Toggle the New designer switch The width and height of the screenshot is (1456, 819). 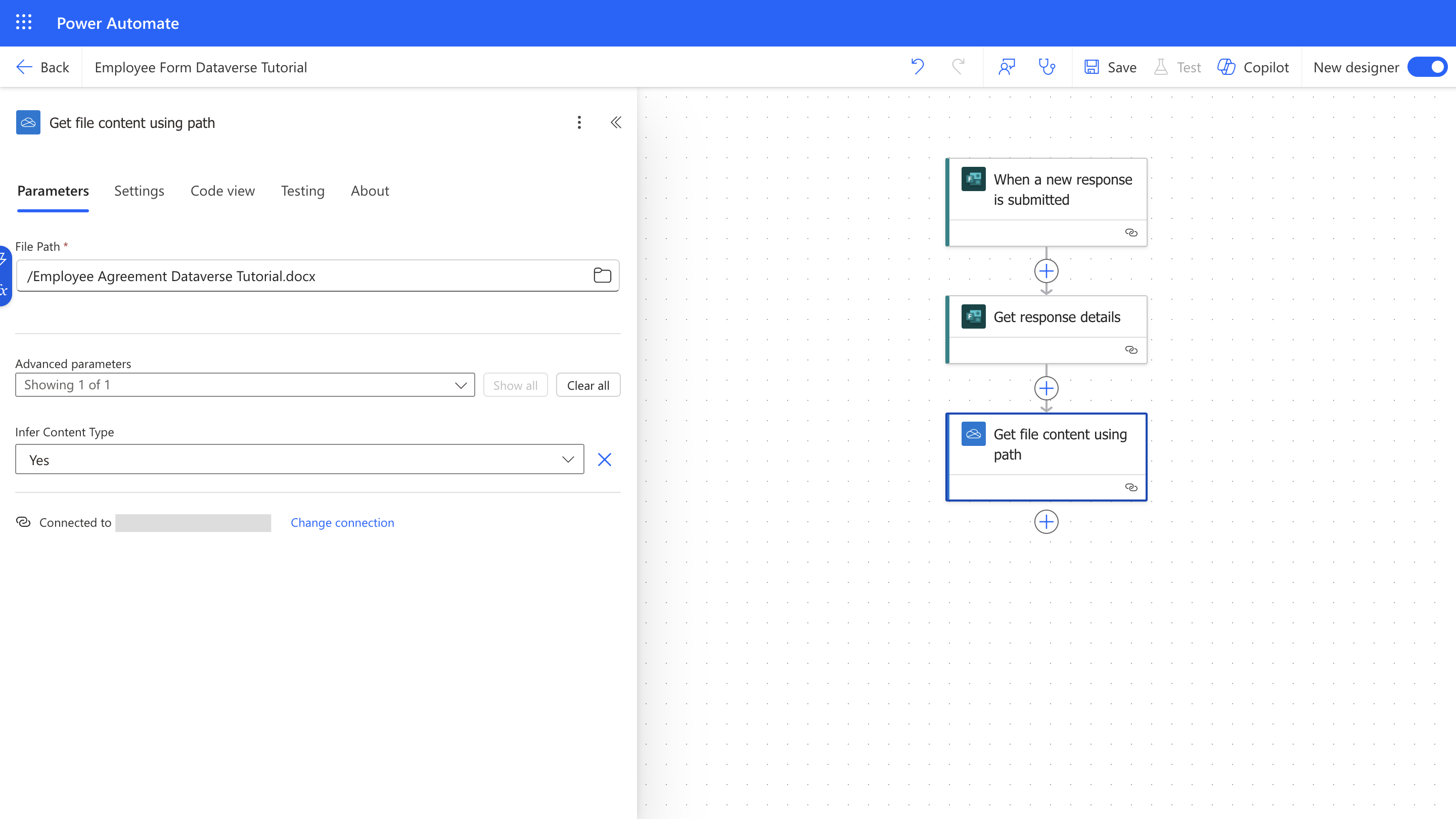pos(1428,67)
